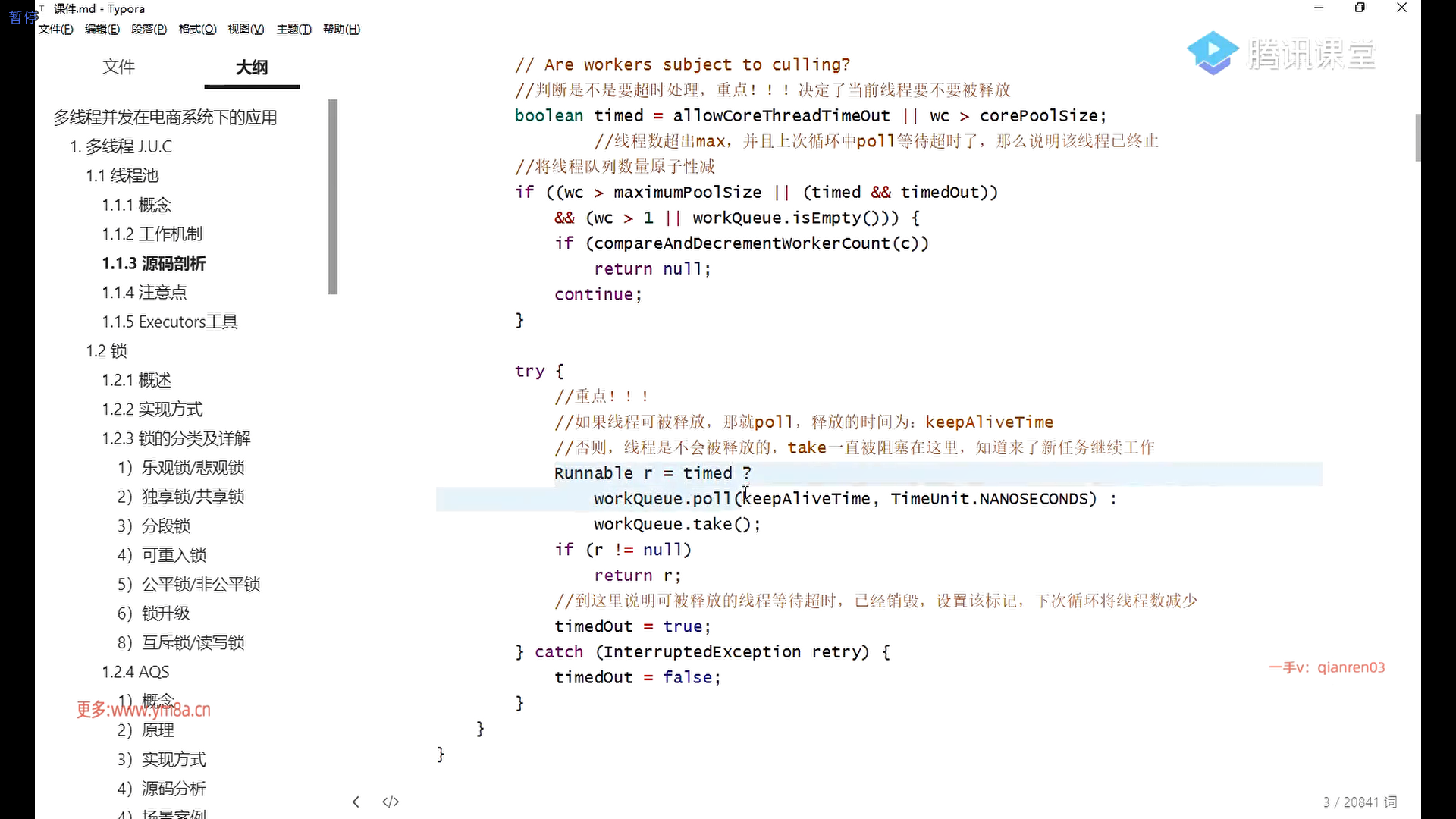Toggle source code mode icon
Image resolution: width=1456 pixels, height=819 pixels.
[391, 802]
